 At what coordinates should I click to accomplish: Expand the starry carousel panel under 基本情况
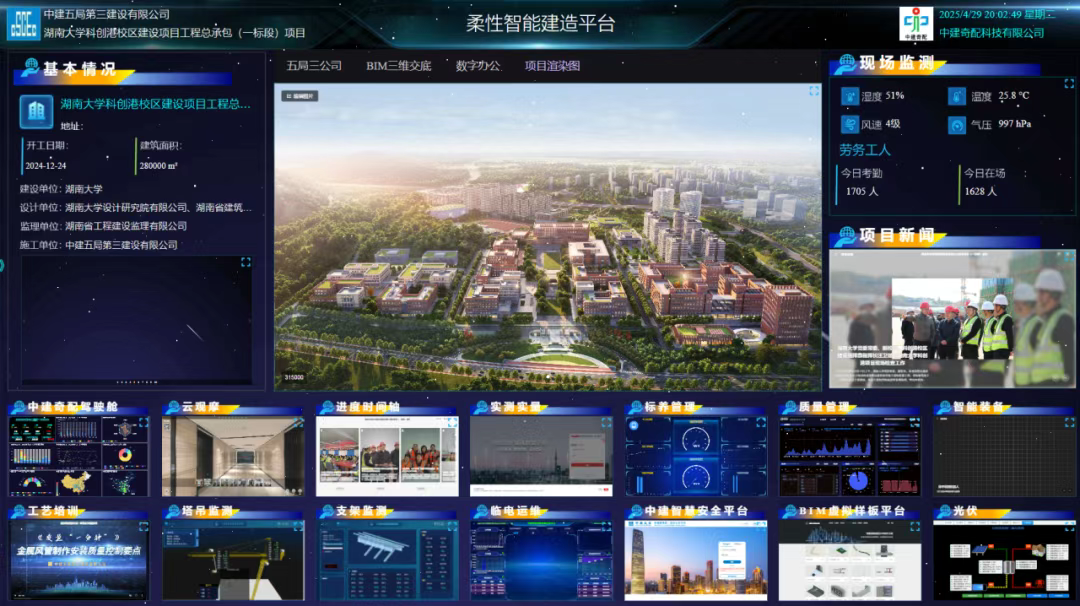click(246, 262)
